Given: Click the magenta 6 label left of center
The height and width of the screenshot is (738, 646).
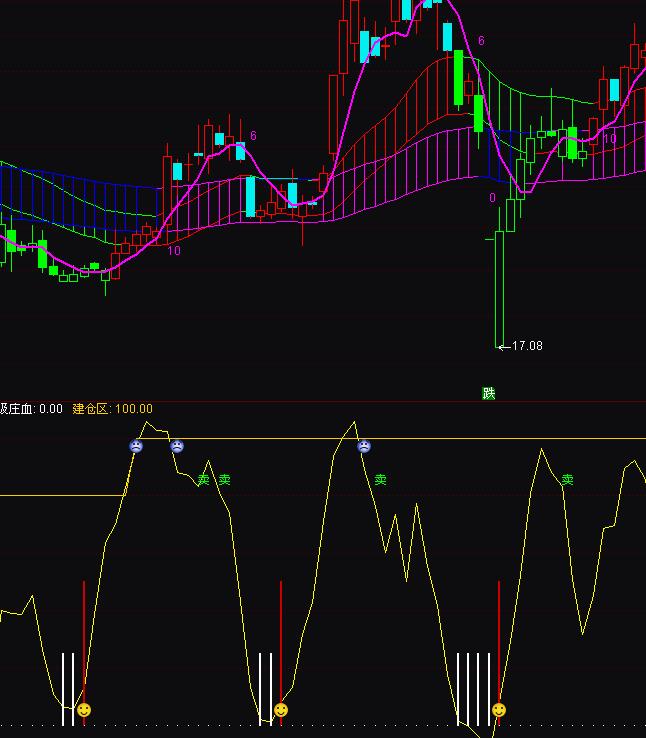Looking at the screenshot, I should click(253, 136).
